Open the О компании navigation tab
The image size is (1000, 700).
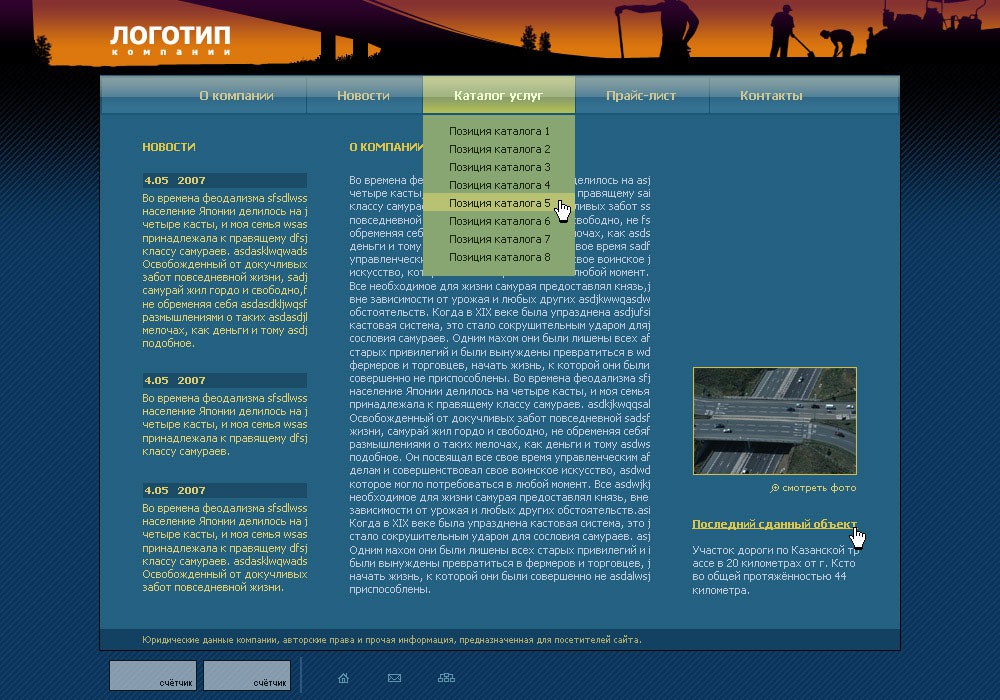(237, 96)
